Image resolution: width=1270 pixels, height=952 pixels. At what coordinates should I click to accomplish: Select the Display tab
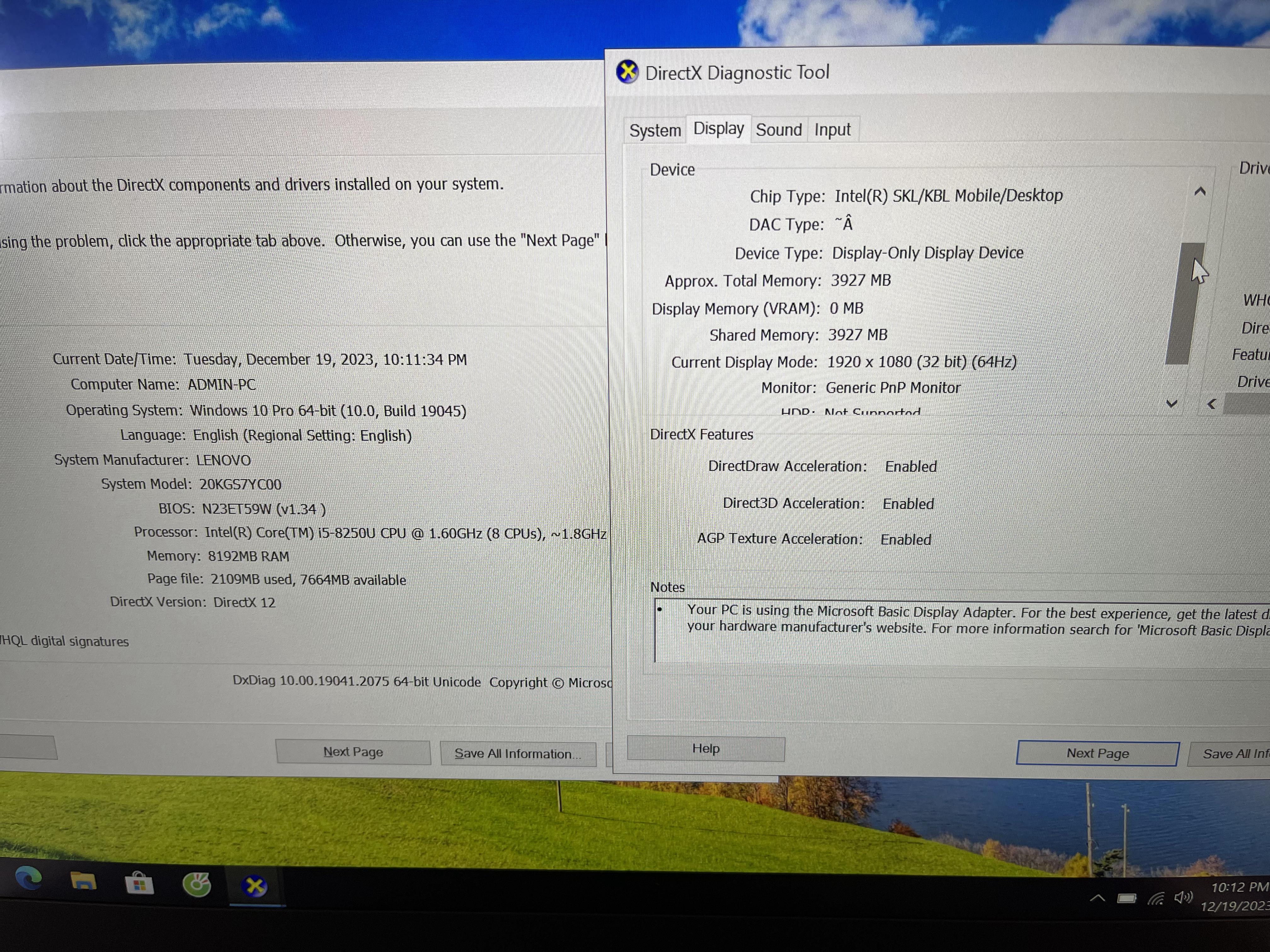(x=718, y=128)
